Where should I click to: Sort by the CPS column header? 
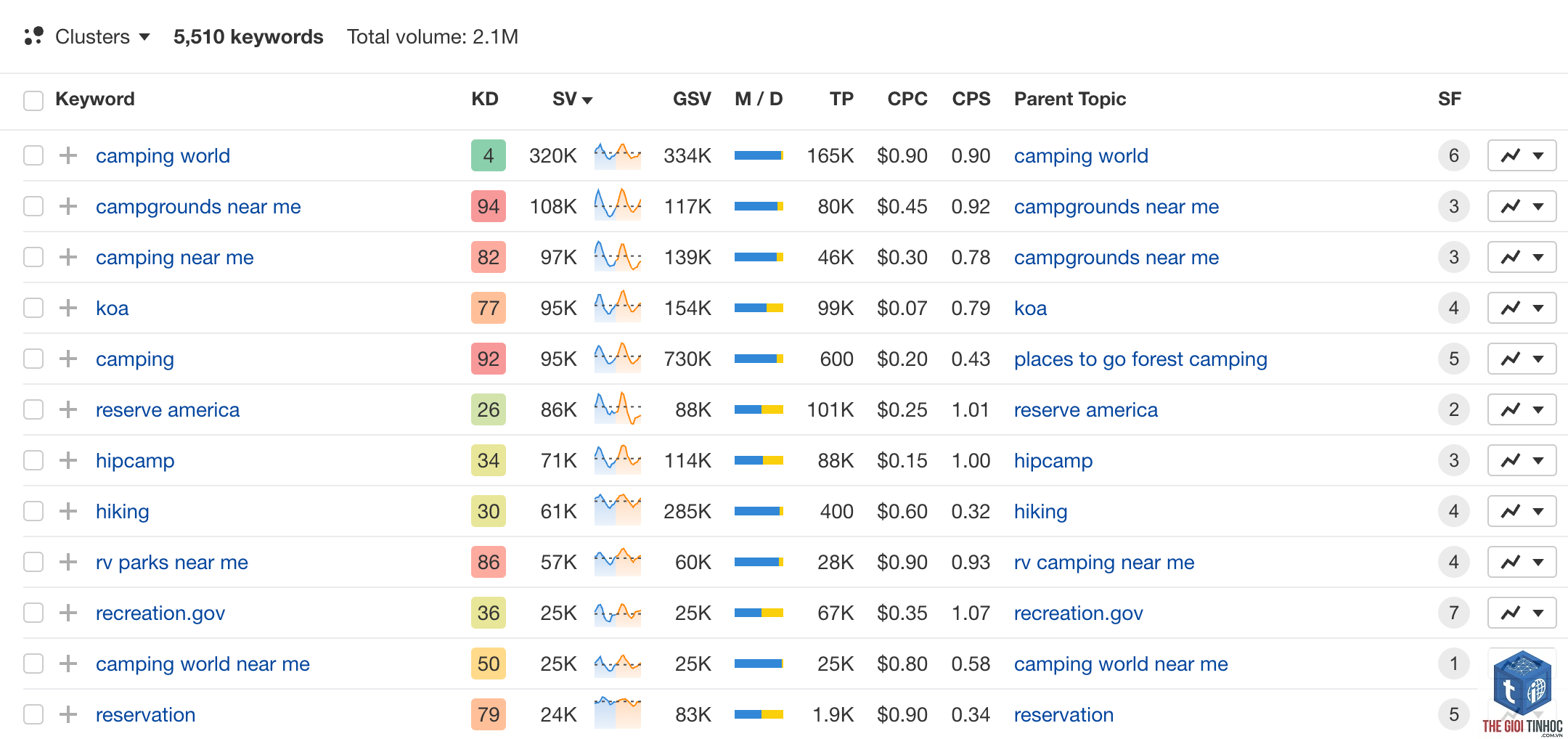(971, 99)
